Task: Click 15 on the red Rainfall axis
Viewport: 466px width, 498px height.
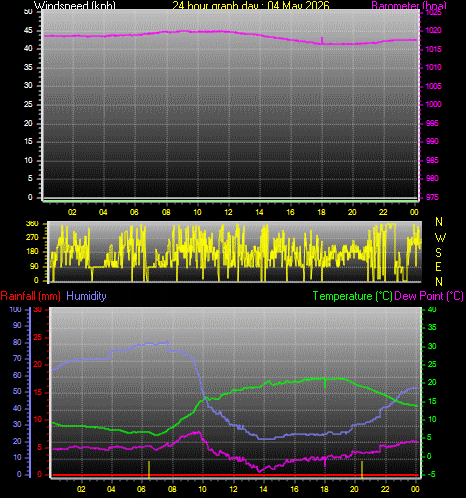Action: click(38, 392)
